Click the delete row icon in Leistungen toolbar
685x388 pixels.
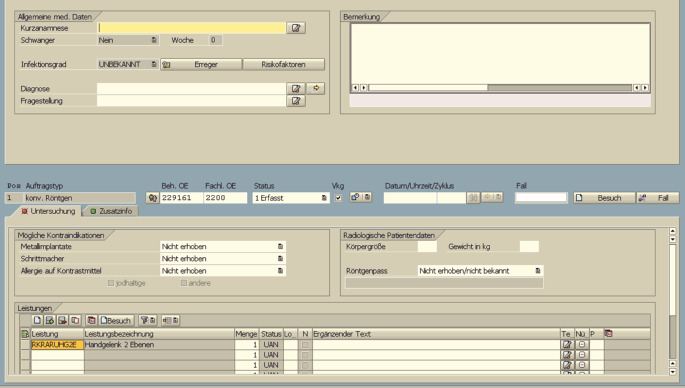tap(62, 320)
